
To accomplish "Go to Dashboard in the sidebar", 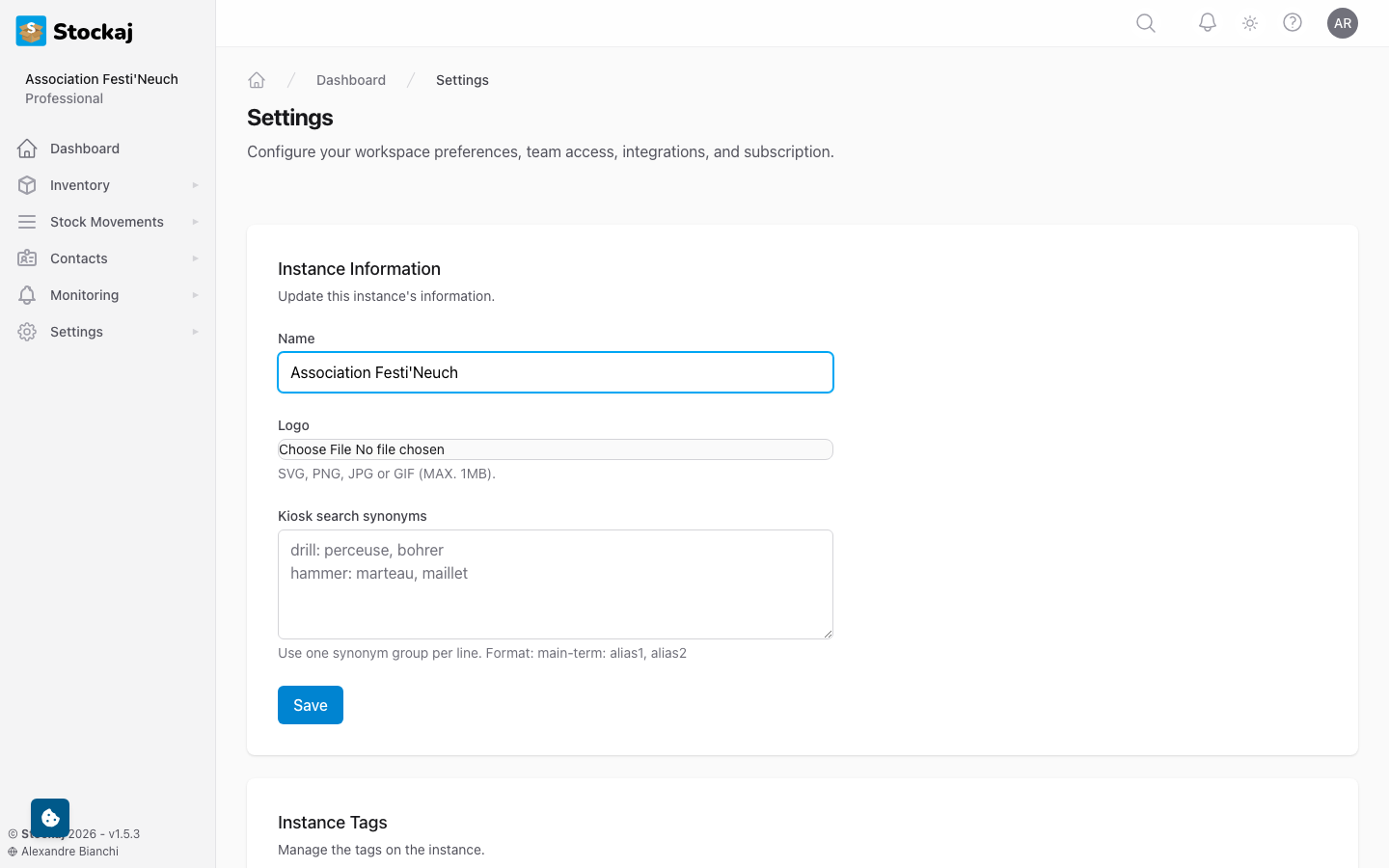I will click(x=108, y=149).
